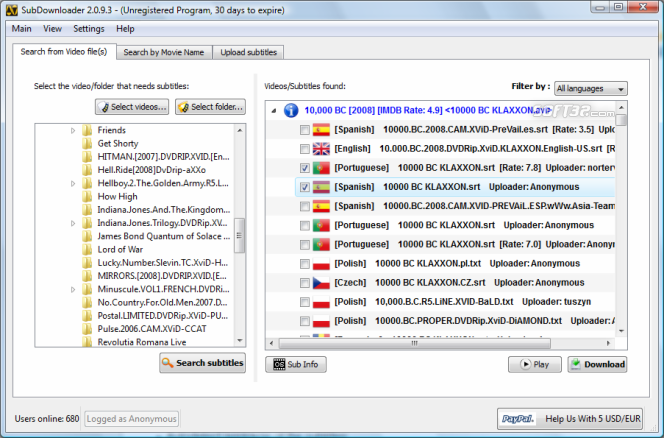This screenshot has width=664, height=438.
Task: Click the Polish flag on the R5.LiNE.XViD-BaLD row
Action: pyautogui.click(x=321, y=302)
